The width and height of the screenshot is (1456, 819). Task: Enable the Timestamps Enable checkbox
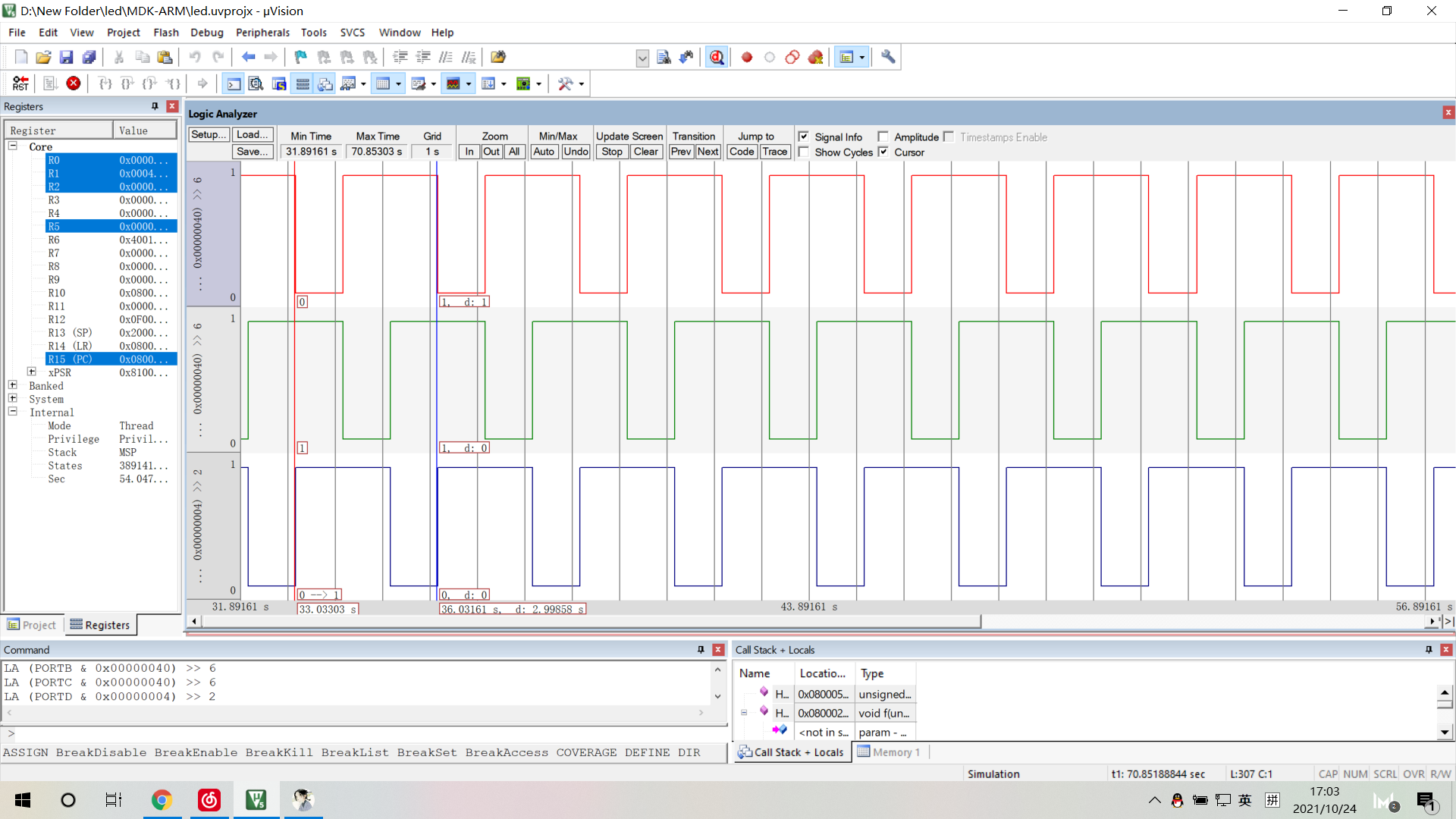(949, 136)
